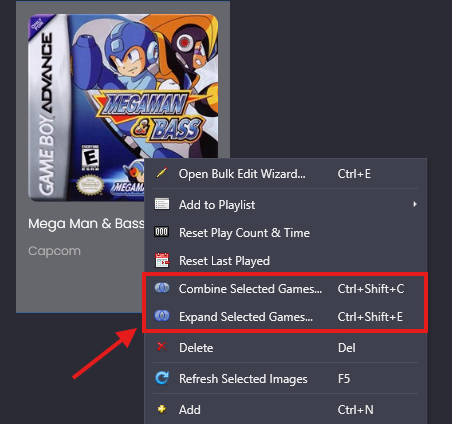
Task: Click the yellow plus icon beside Add
Action: point(162,409)
